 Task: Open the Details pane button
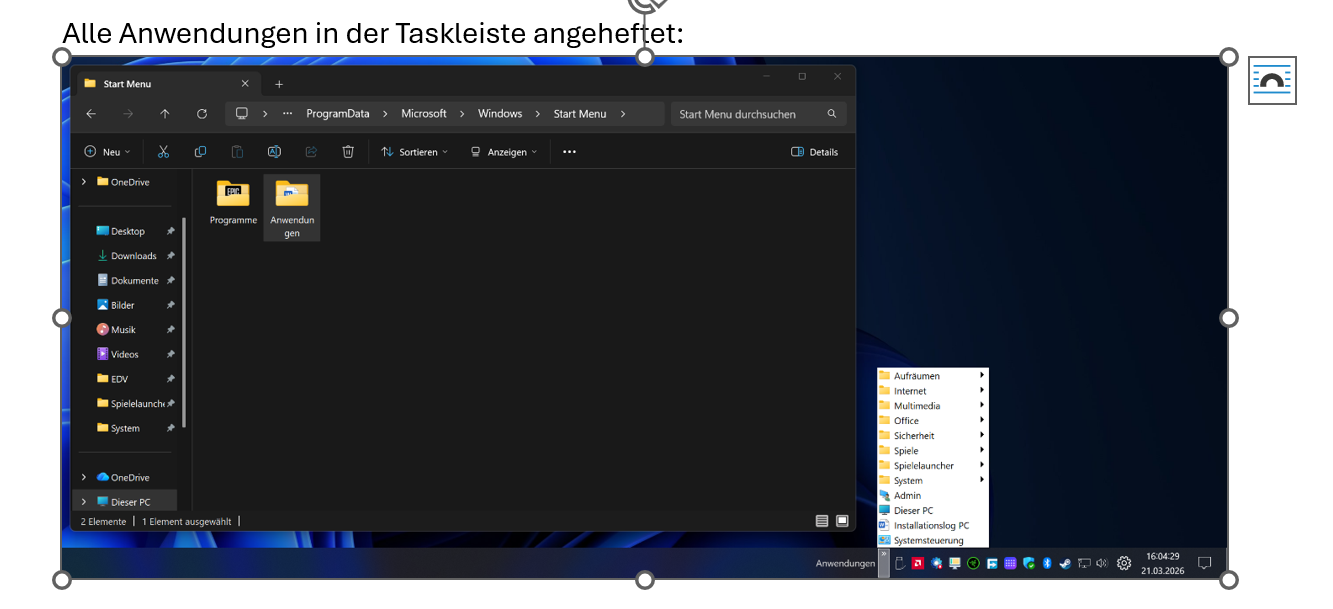[815, 152]
